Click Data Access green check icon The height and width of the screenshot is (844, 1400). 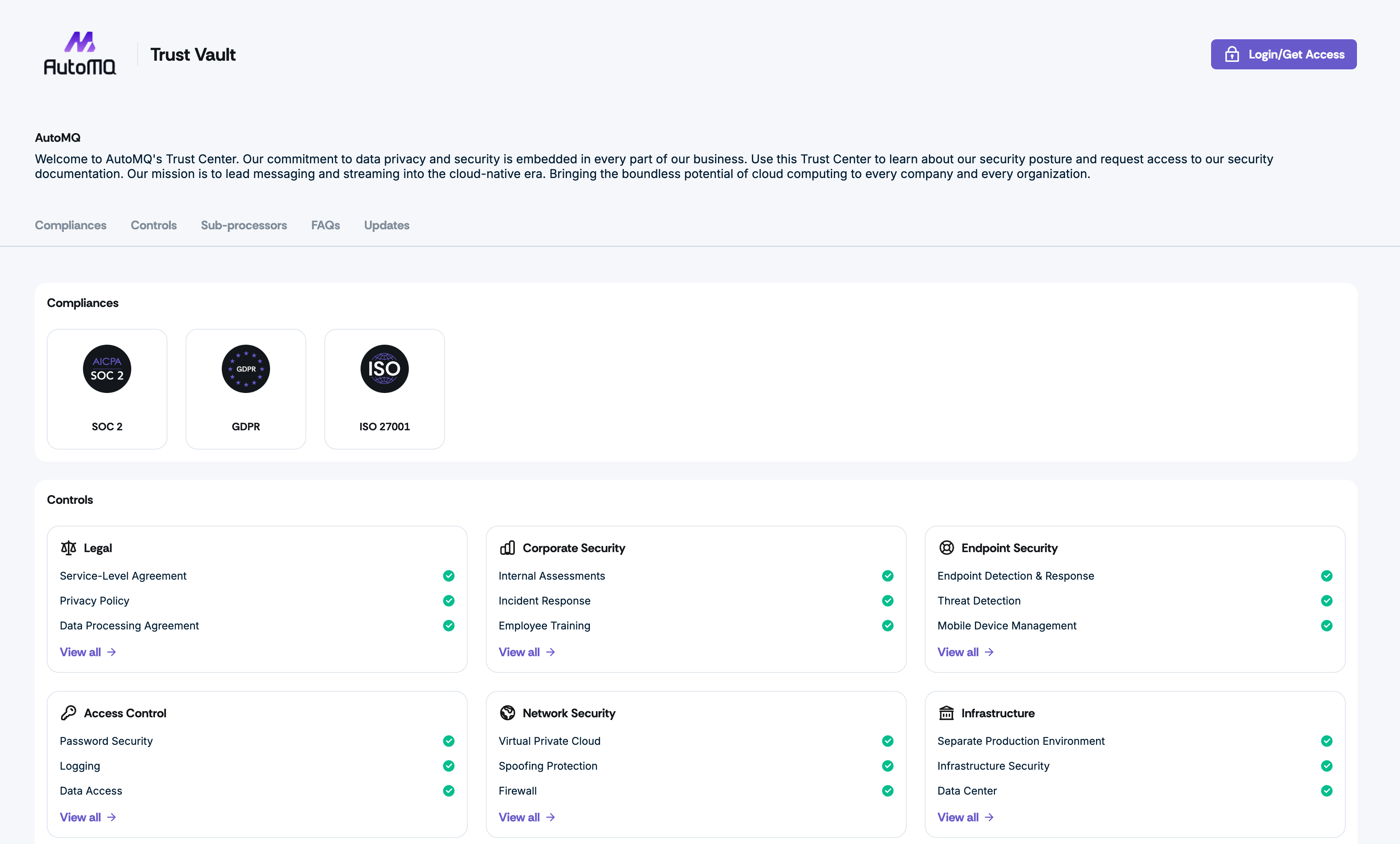click(x=449, y=791)
